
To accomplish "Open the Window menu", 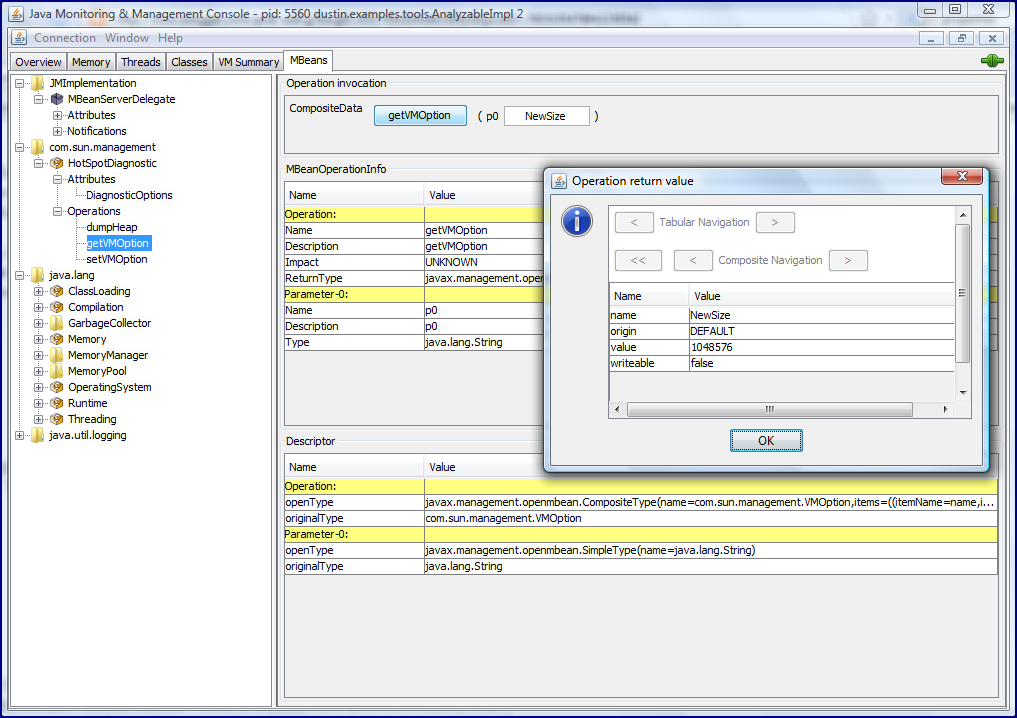I will [x=127, y=38].
